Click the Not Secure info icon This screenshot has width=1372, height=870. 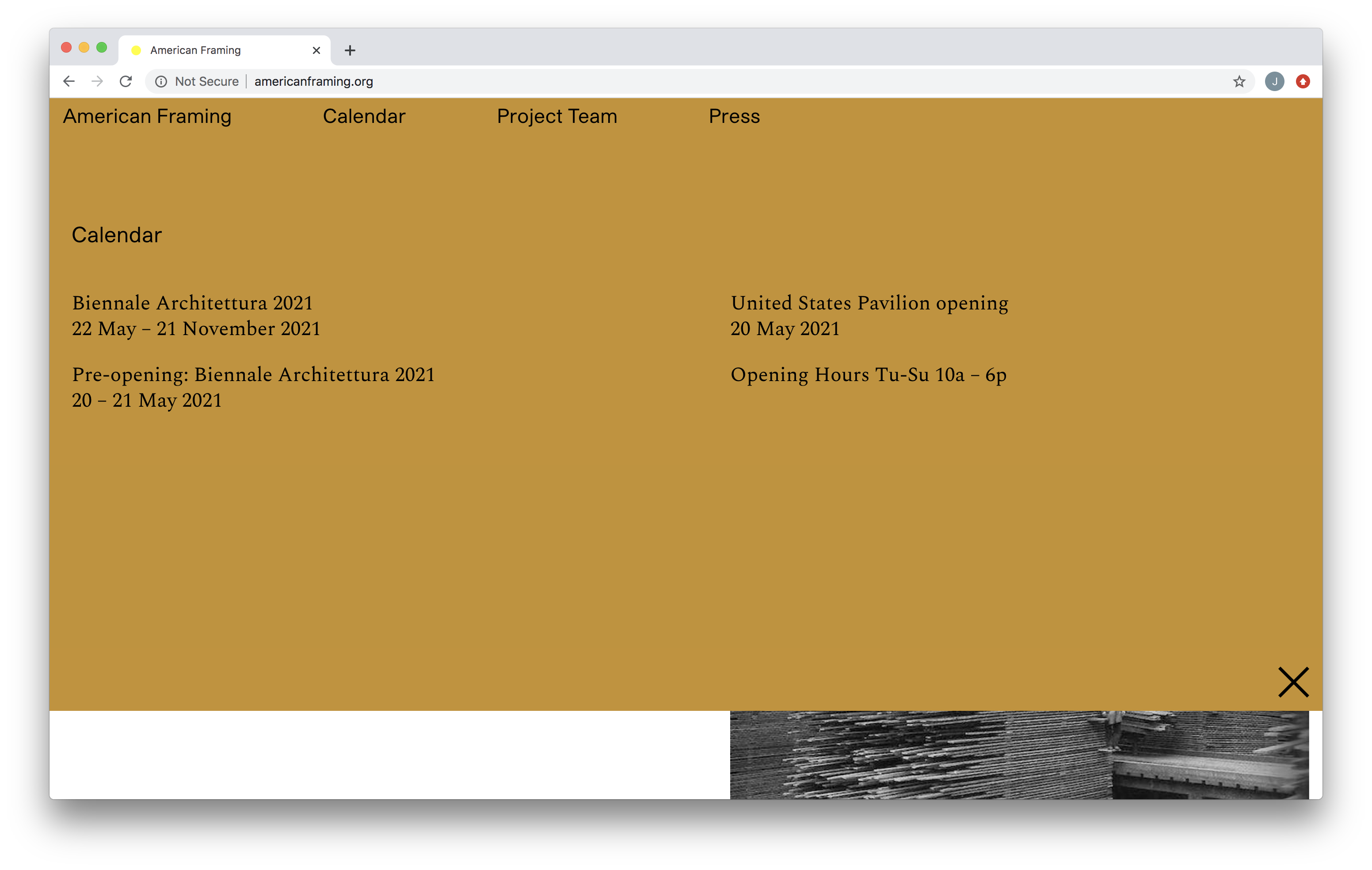point(161,81)
